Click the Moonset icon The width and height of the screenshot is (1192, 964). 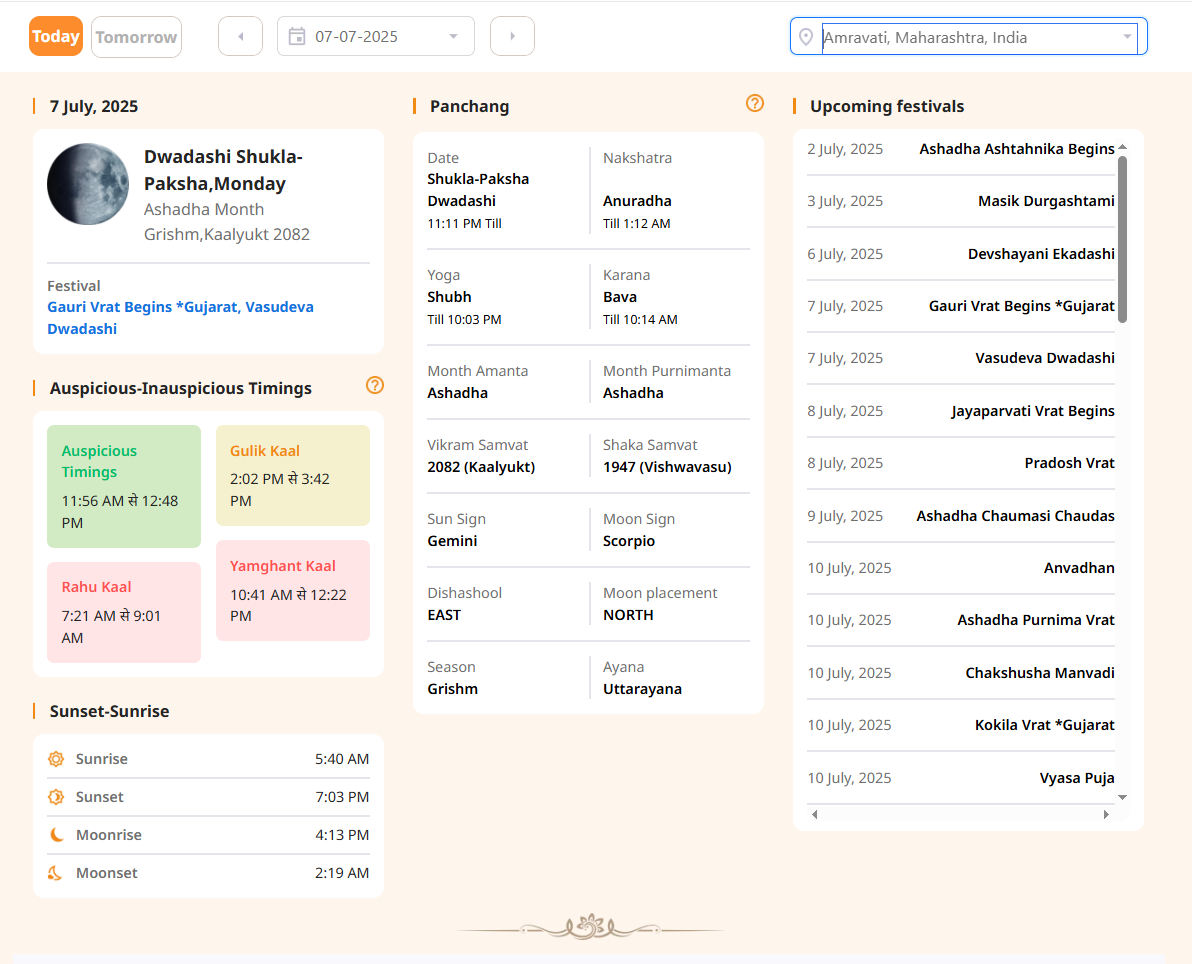56,873
